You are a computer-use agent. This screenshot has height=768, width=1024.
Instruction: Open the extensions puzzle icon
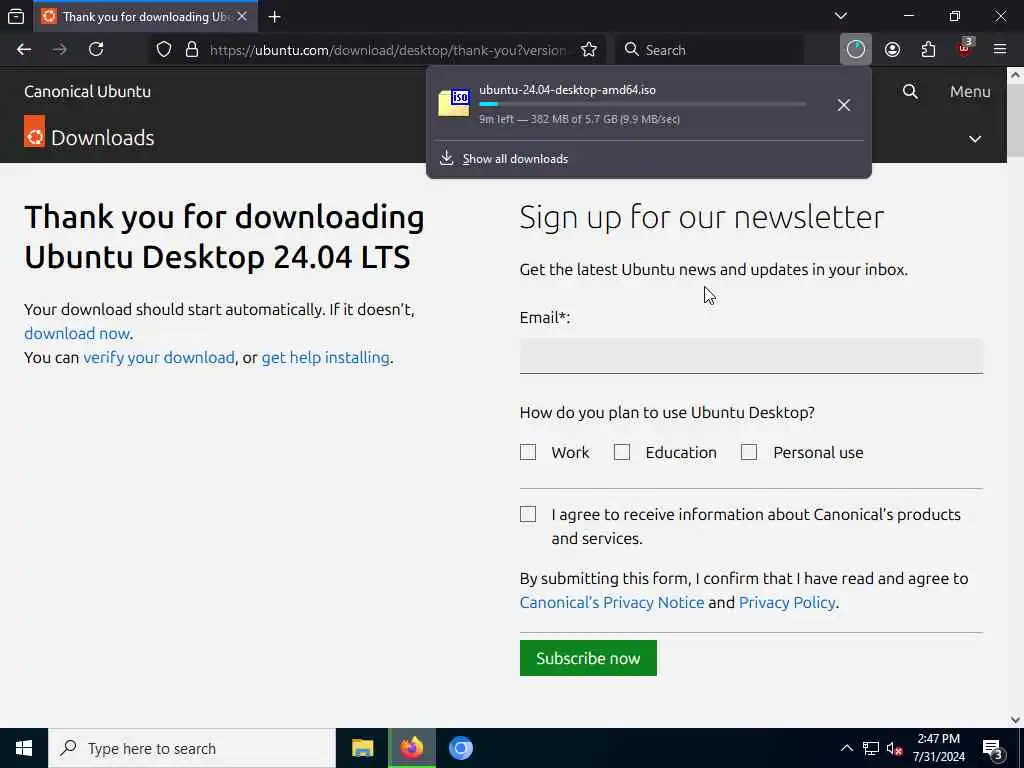coord(928,50)
